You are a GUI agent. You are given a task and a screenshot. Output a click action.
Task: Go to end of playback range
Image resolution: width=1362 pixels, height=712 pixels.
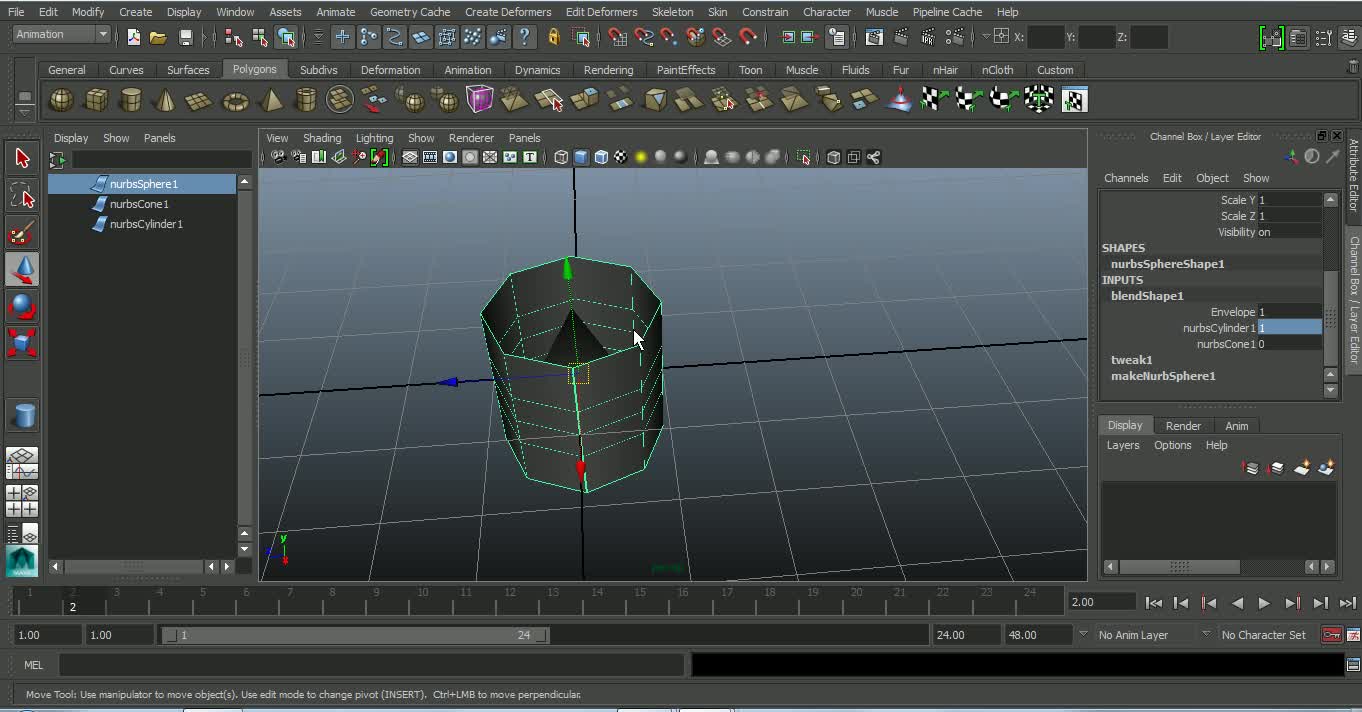(x=1348, y=603)
